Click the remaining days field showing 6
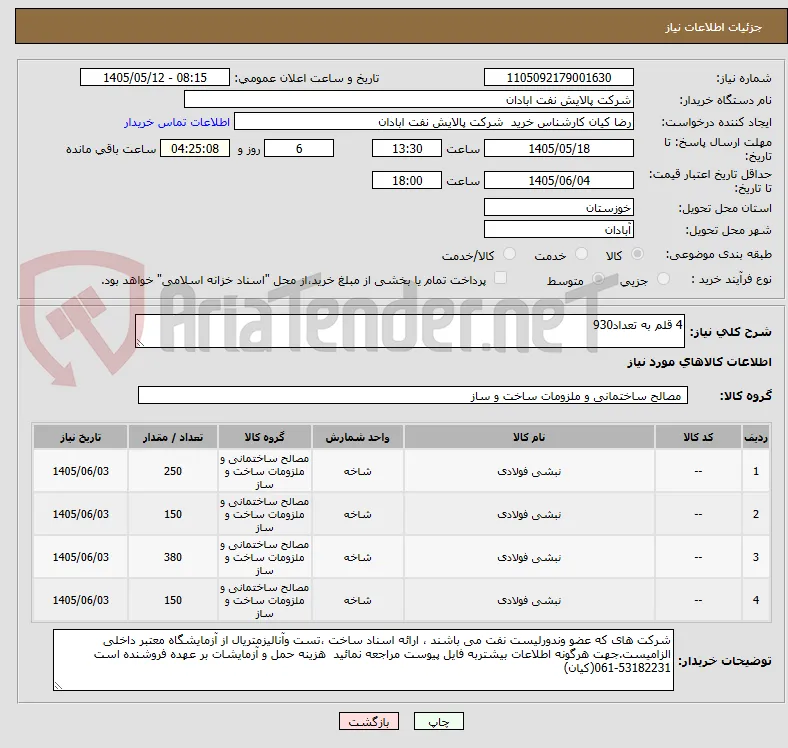788x748 pixels. 299,148
